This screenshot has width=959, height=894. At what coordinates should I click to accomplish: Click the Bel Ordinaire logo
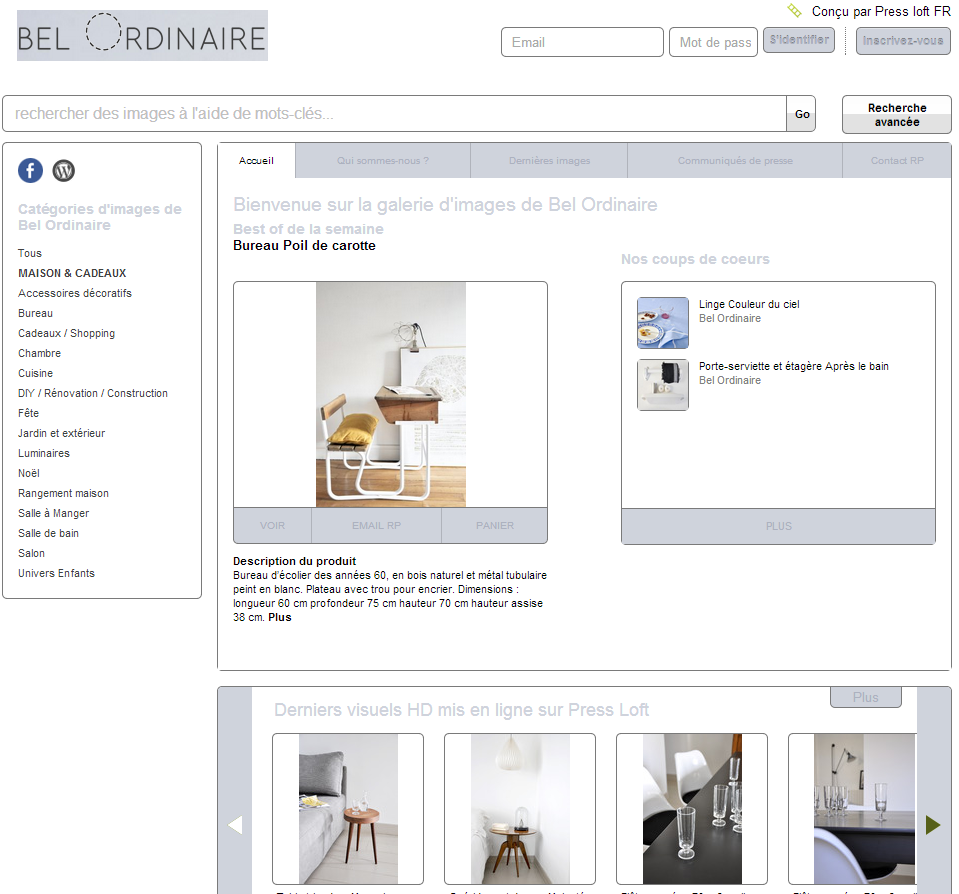point(142,35)
